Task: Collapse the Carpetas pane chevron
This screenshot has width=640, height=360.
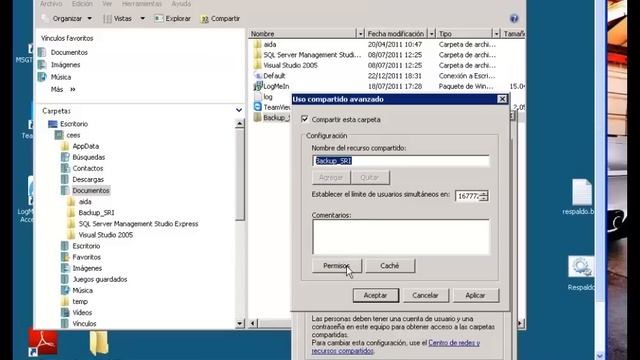Action: coord(239,110)
